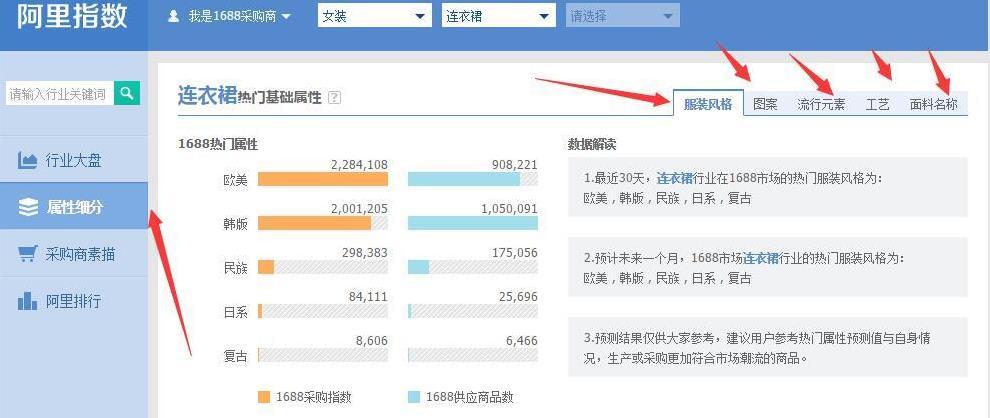The image size is (990, 418).
Task: Click the 韩版 orange purchase index bar
Action: (314, 223)
